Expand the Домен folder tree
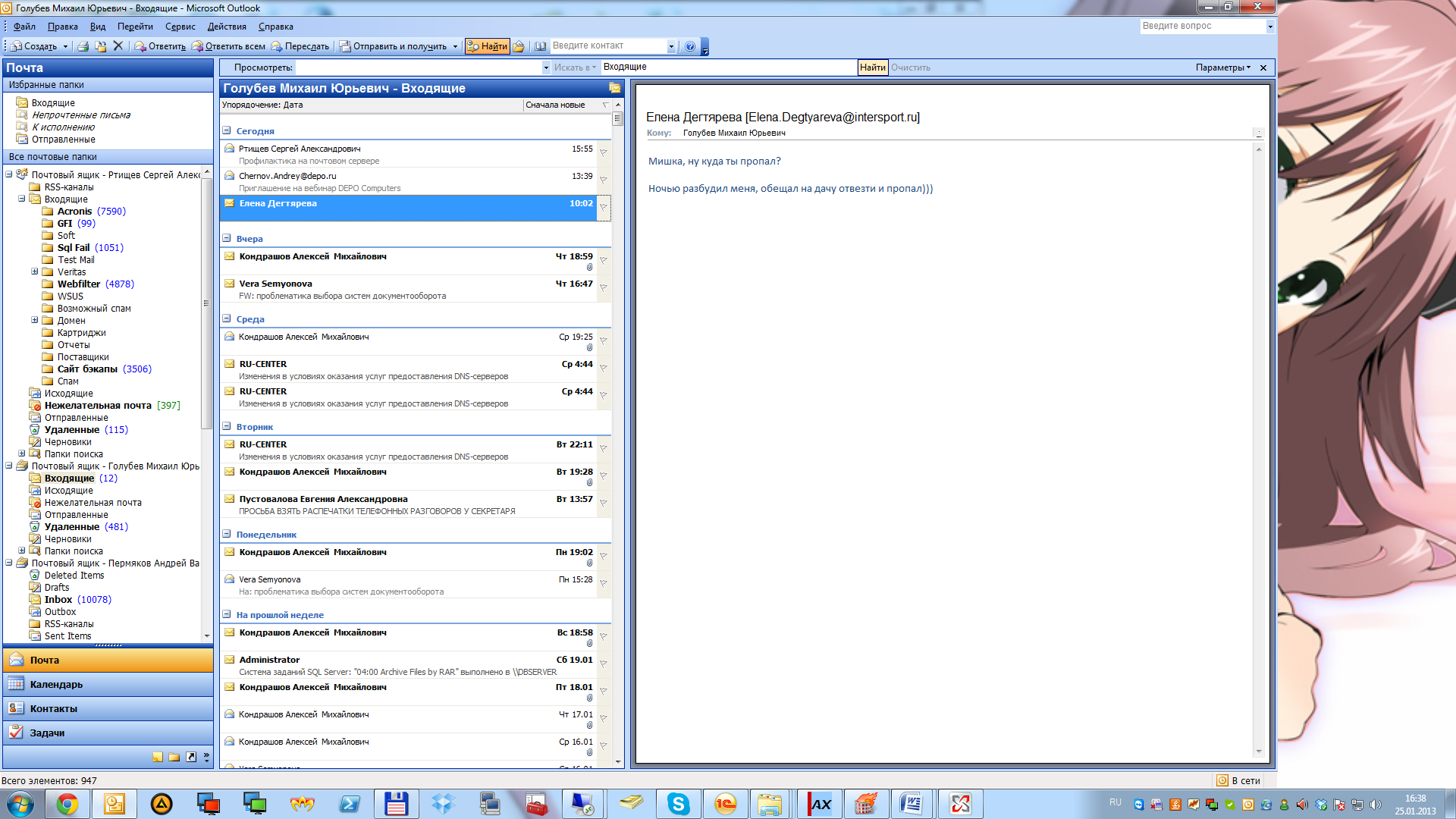 [34, 320]
